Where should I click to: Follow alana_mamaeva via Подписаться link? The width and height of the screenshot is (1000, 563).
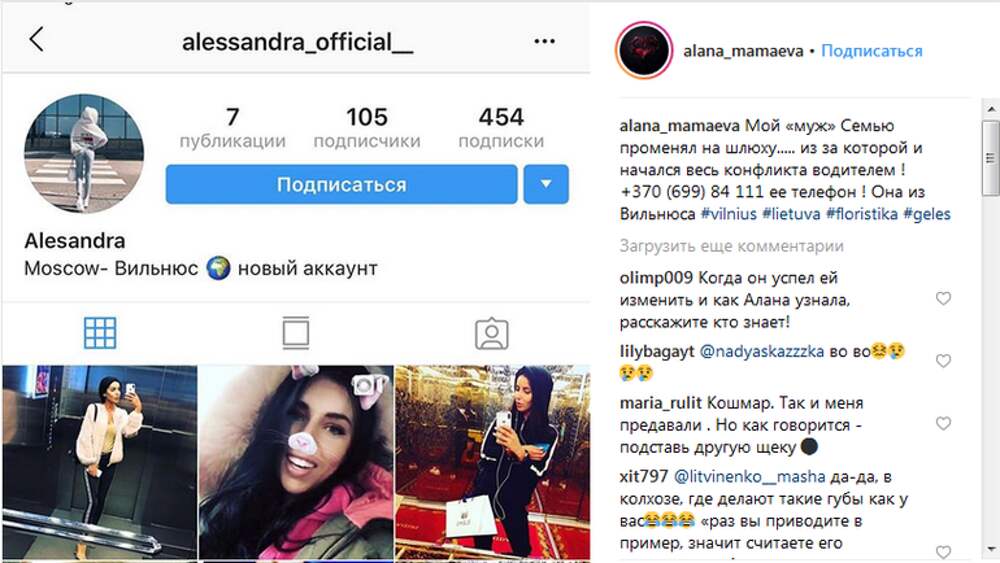point(871,51)
